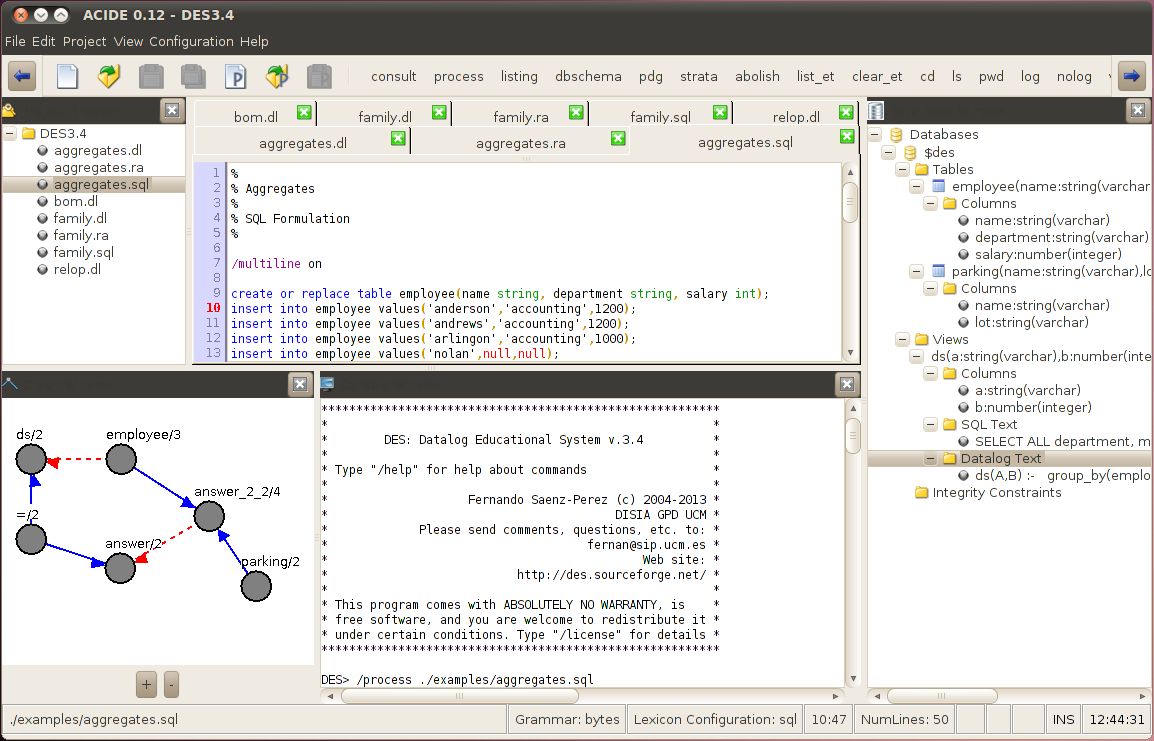Close the database panel
This screenshot has width=1154, height=741.
pos(1138,110)
